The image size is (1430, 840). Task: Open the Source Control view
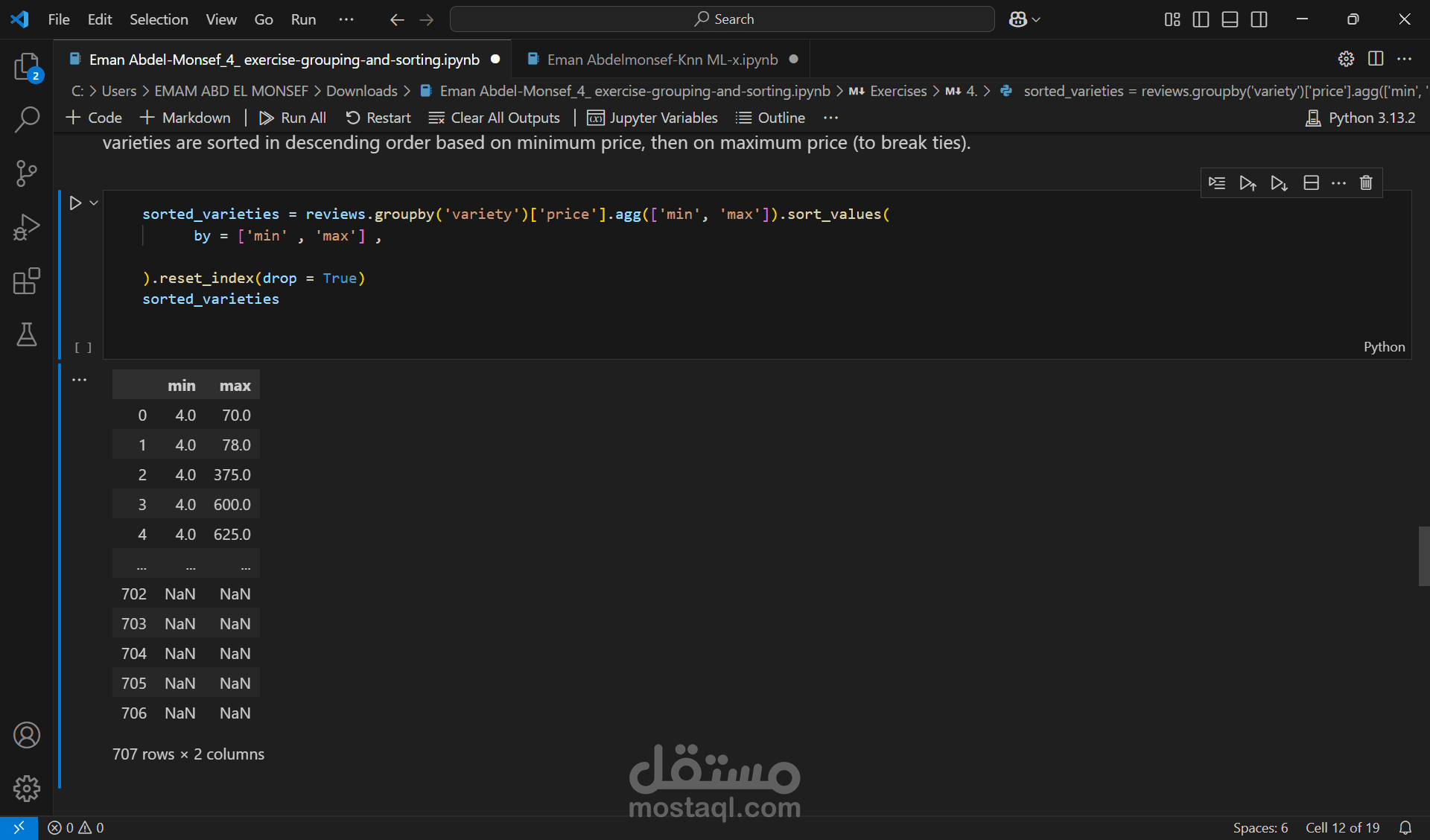tap(27, 174)
